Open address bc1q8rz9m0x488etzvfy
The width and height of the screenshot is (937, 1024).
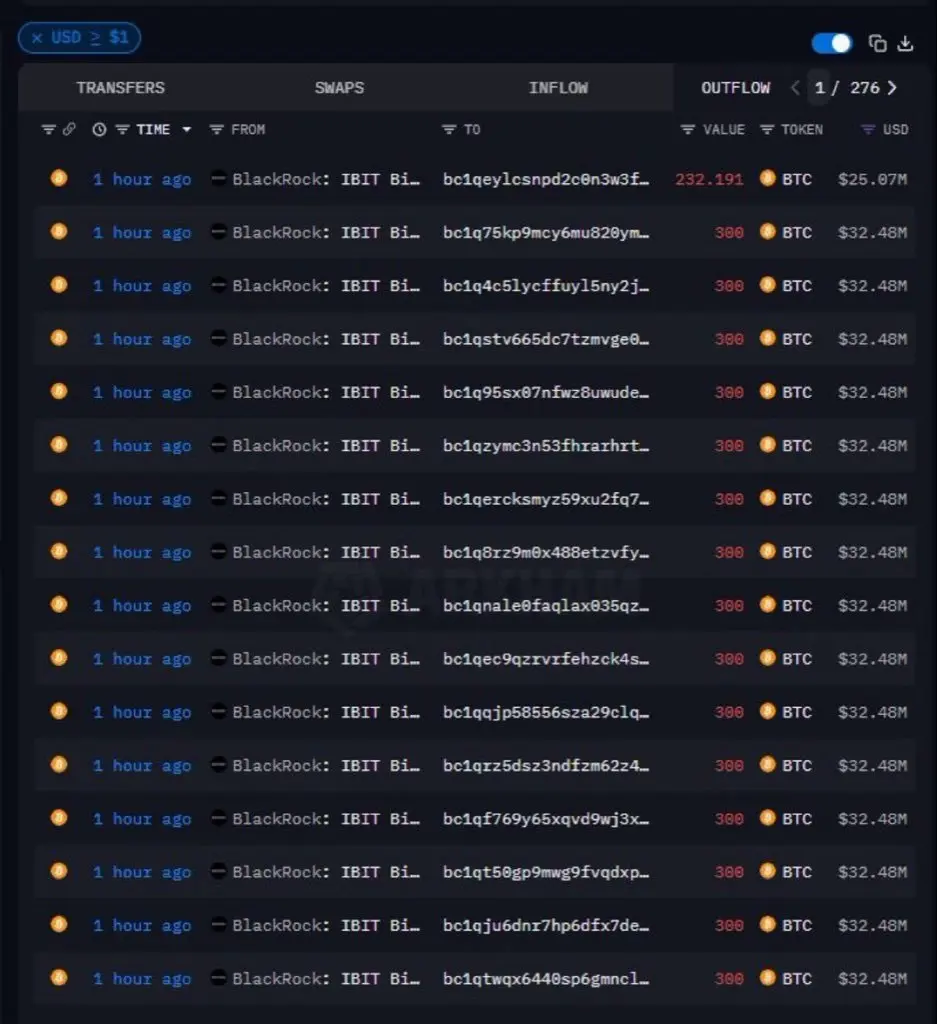click(546, 552)
